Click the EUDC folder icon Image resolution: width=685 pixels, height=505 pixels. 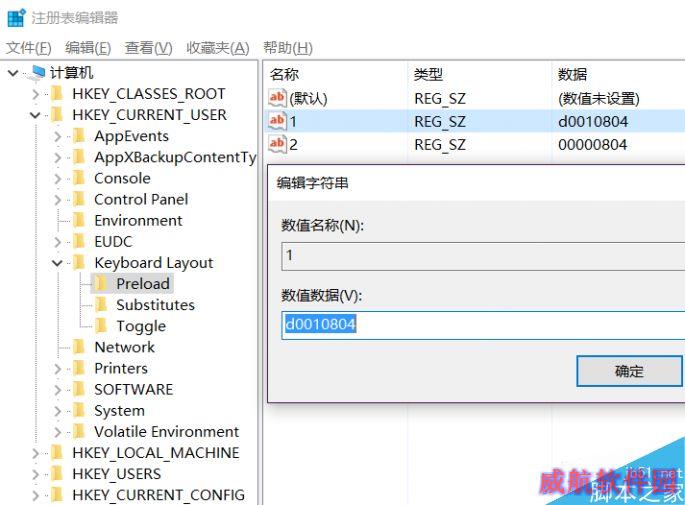coord(79,242)
